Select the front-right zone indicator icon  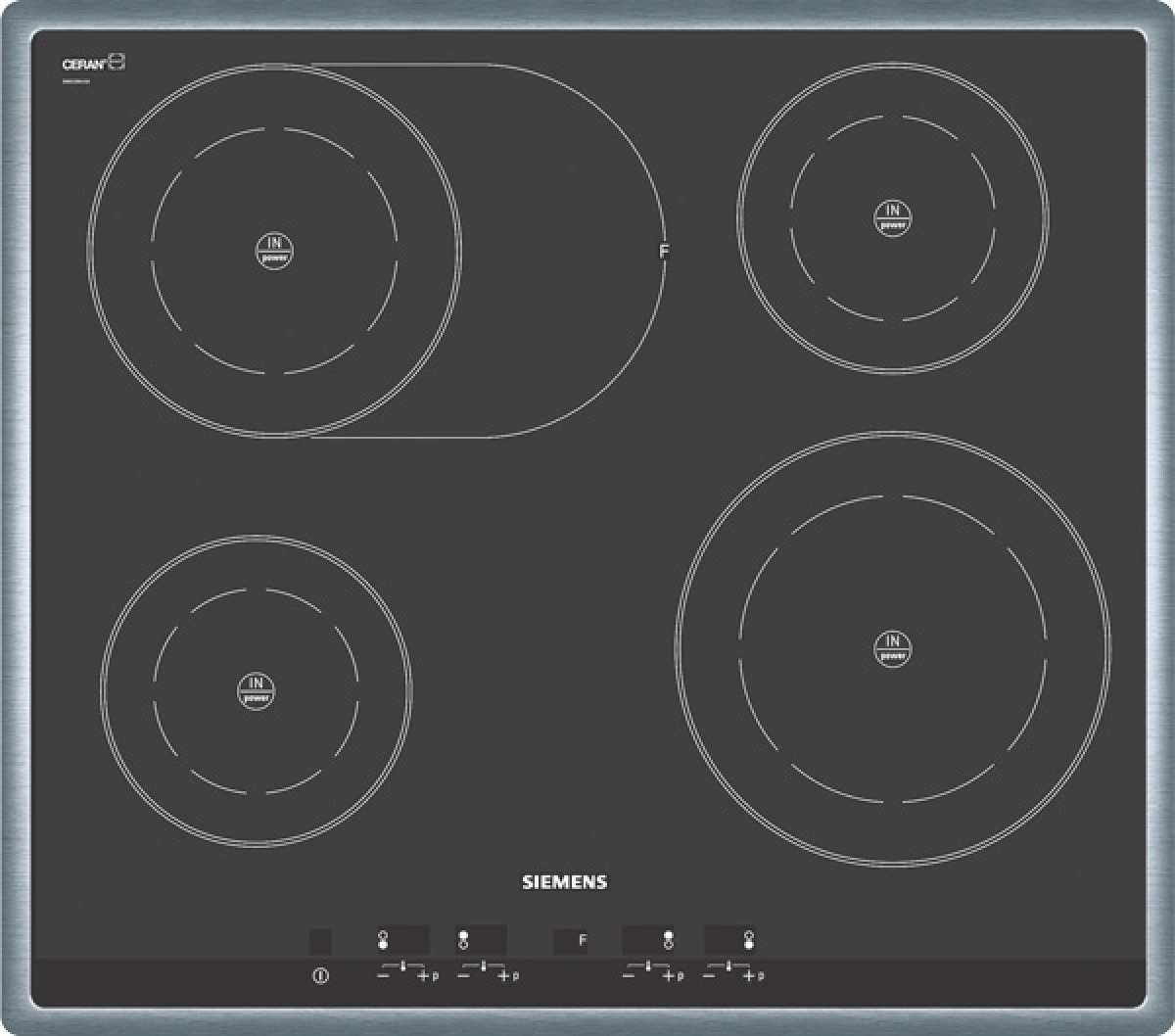[x=749, y=941]
